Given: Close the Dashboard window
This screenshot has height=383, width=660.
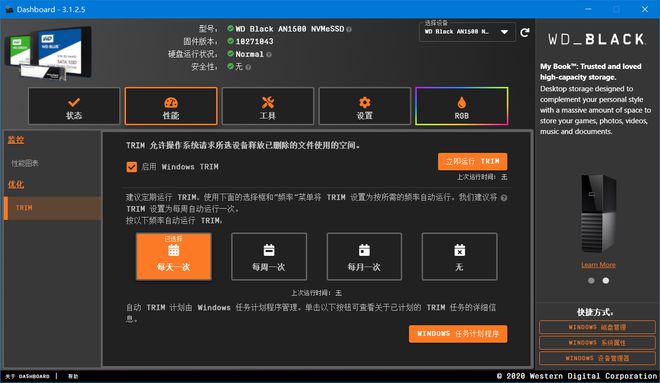Looking at the screenshot, I should coord(645,9).
